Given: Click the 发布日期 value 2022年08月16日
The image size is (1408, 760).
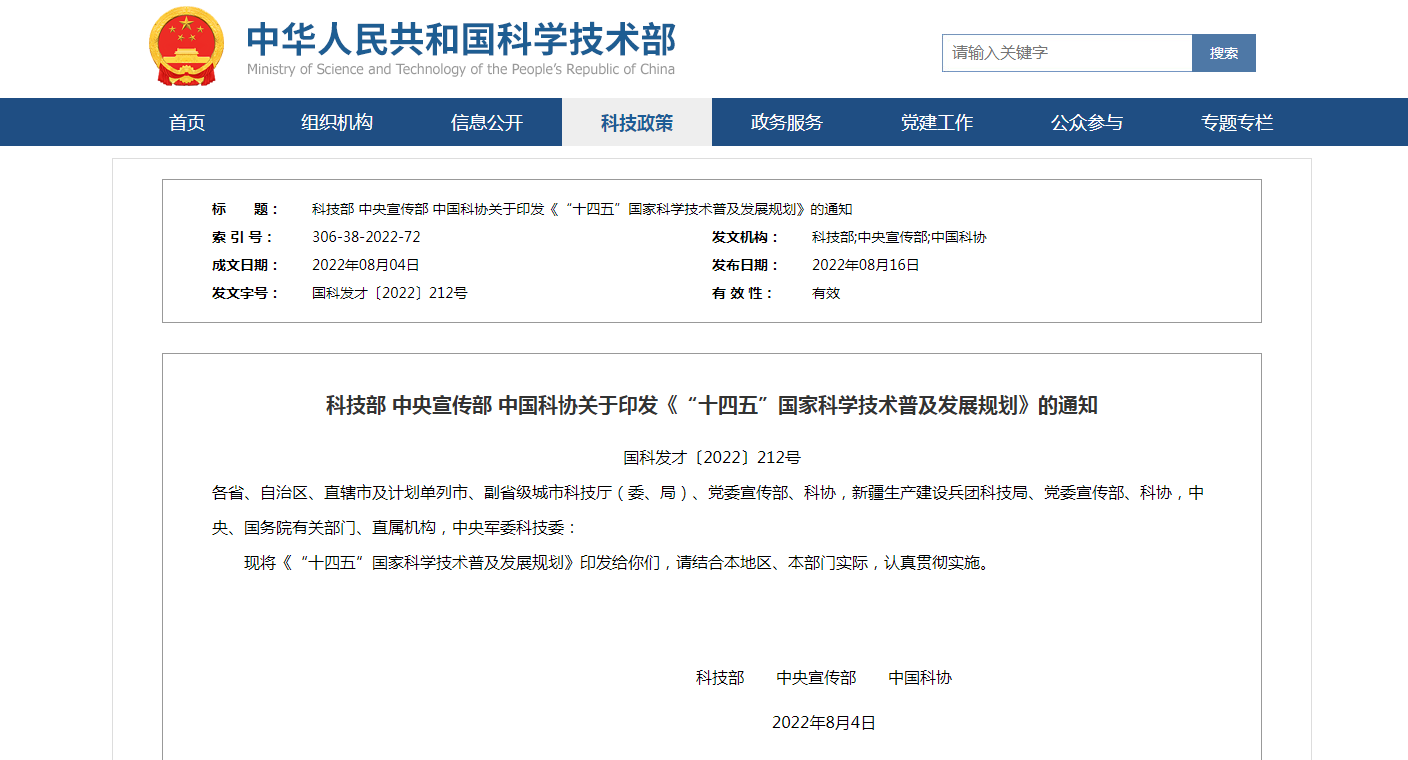Looking at the screenshot, I should (x=866, y=265).
